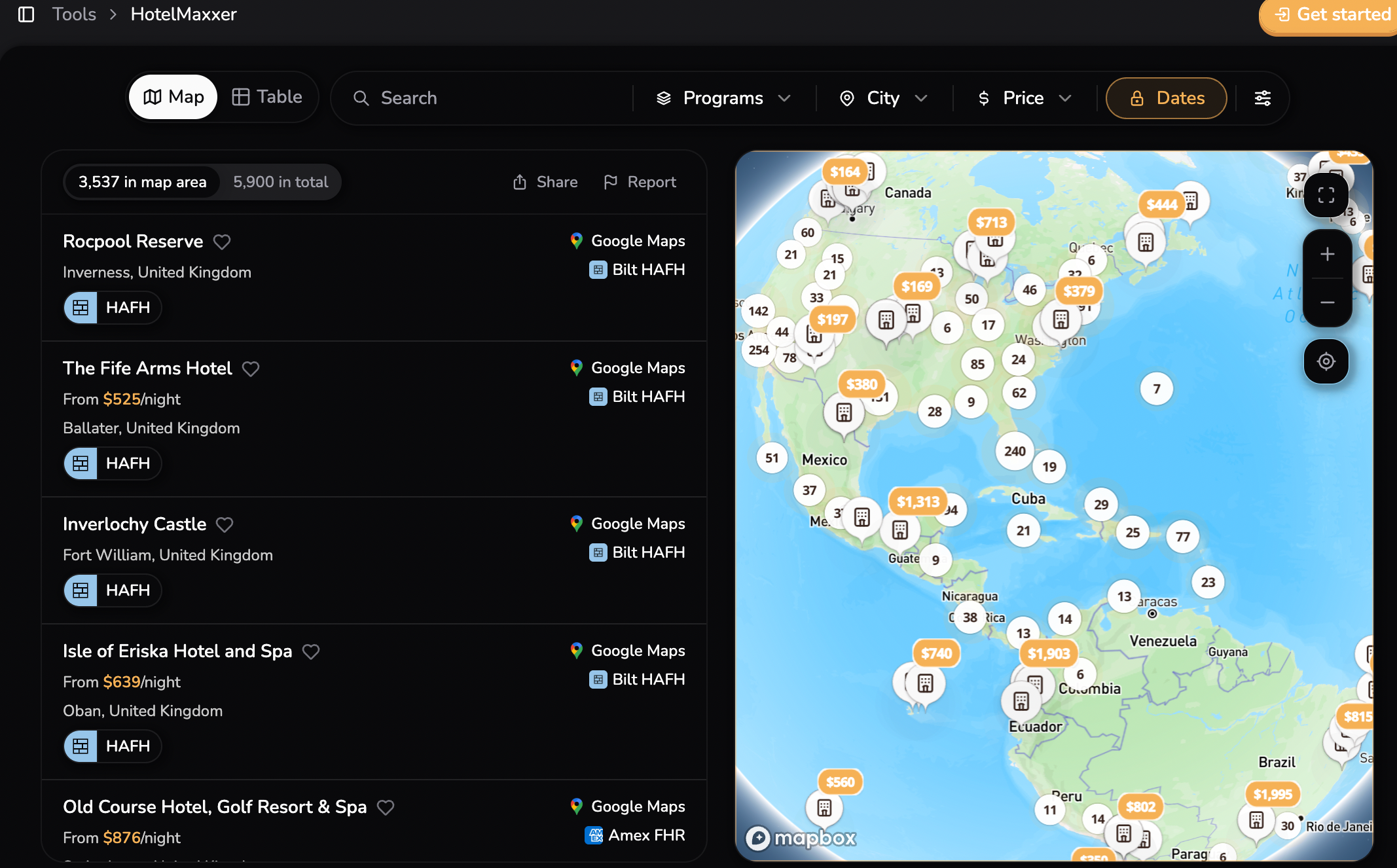
Task: Expand the Price dropdown
Action: point(1024,98)
